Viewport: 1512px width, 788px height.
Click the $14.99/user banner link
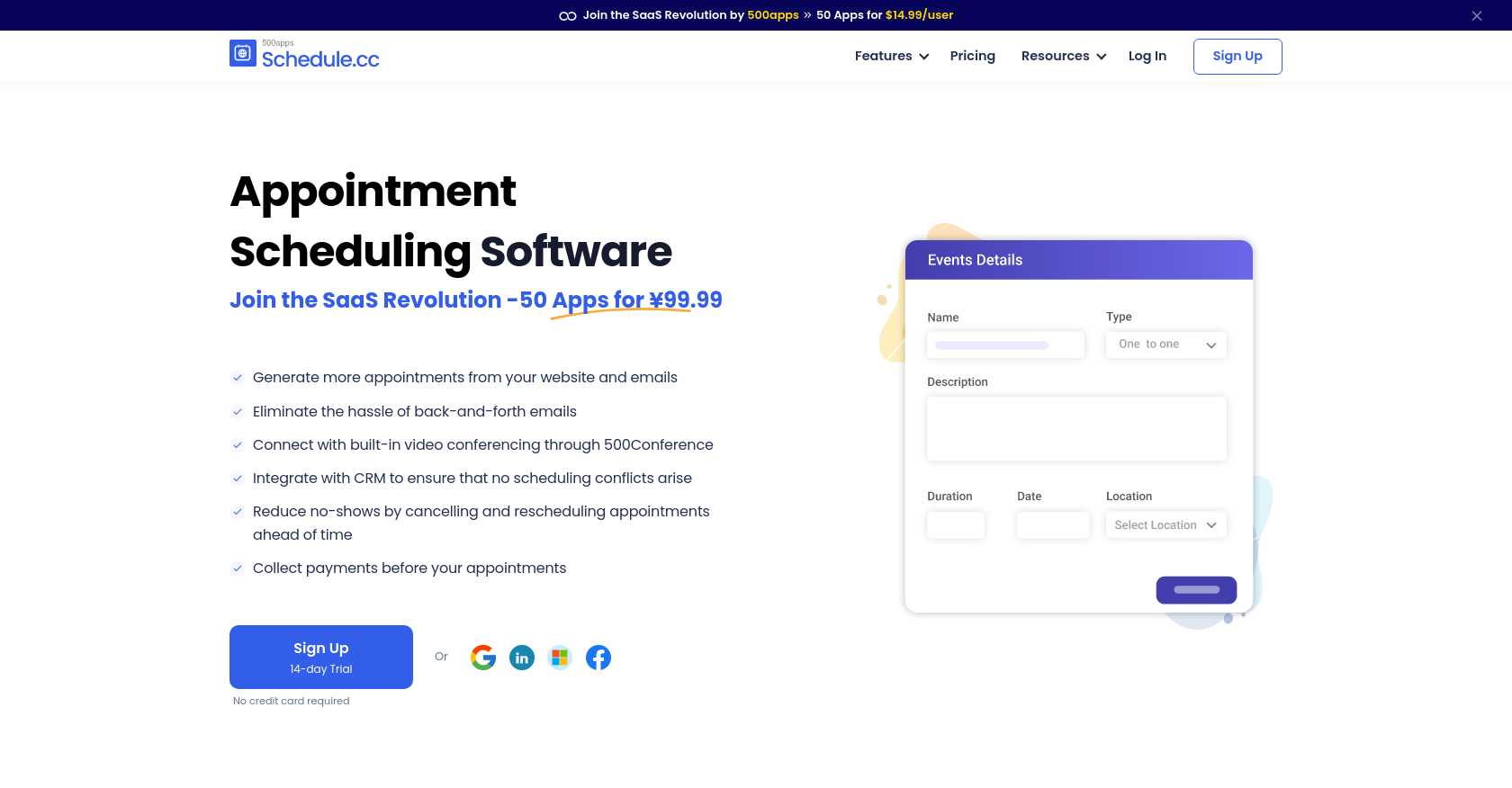(x=919, y=15)
